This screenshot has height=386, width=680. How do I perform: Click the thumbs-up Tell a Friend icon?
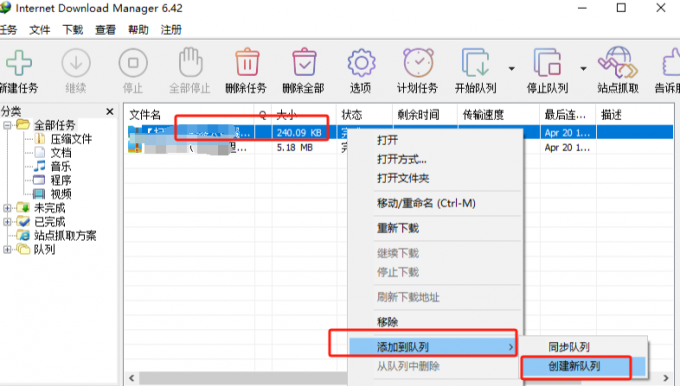click(671, 63)
